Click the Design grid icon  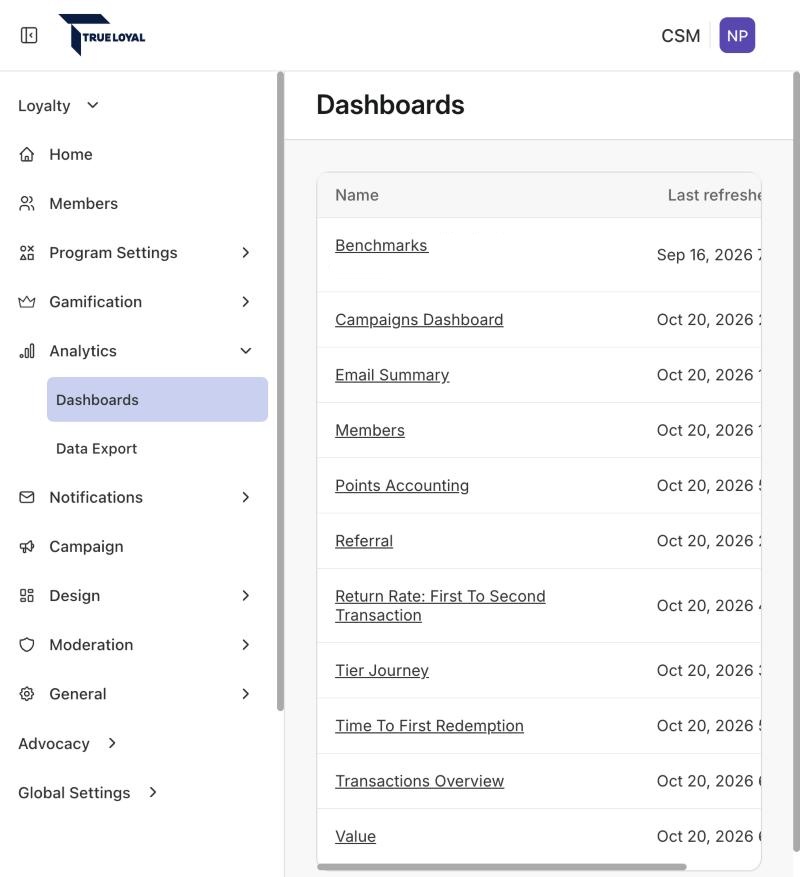coord(27,596)
